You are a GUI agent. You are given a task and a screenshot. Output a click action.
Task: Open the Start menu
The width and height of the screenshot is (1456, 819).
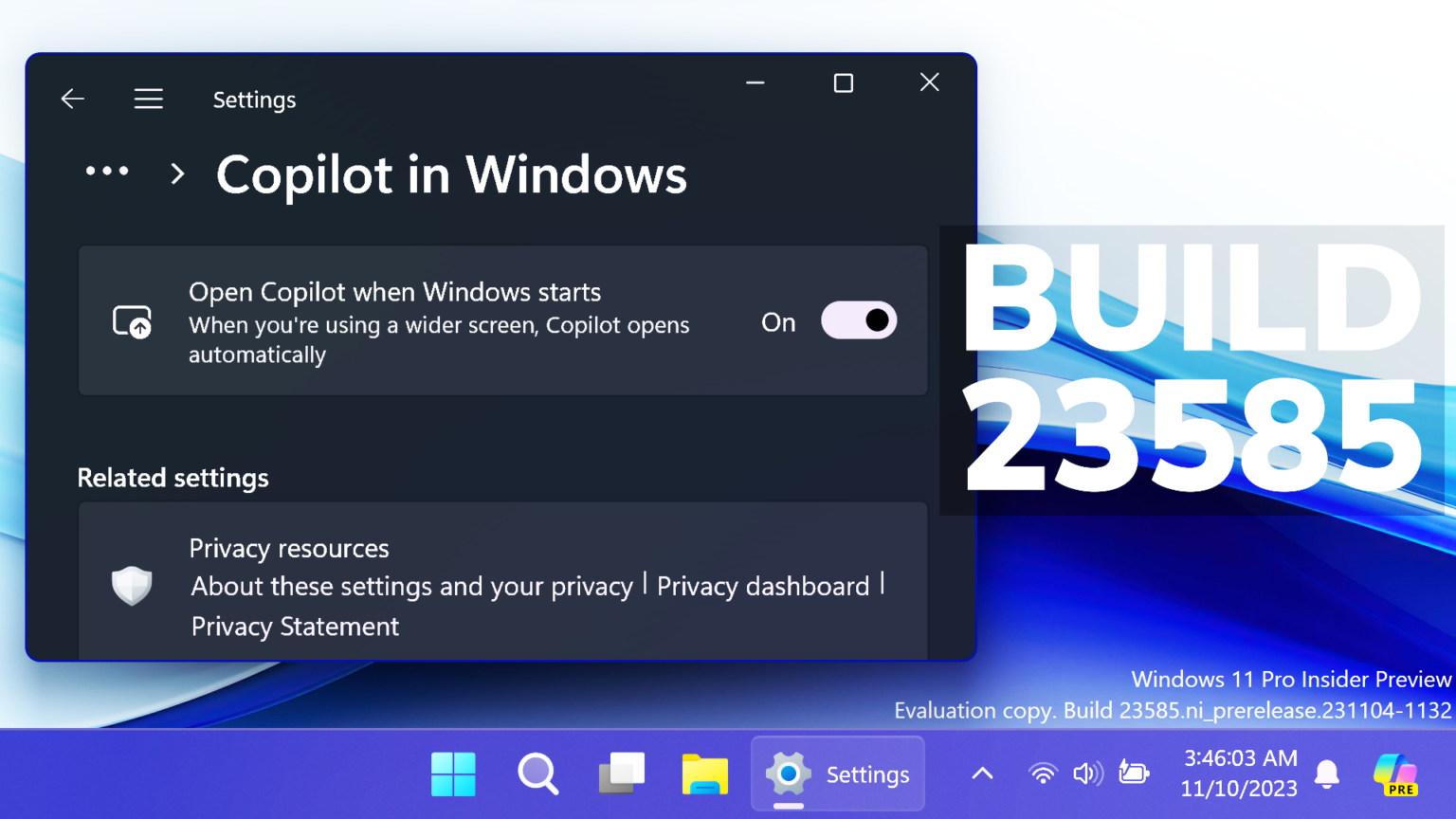click(453, 774)
